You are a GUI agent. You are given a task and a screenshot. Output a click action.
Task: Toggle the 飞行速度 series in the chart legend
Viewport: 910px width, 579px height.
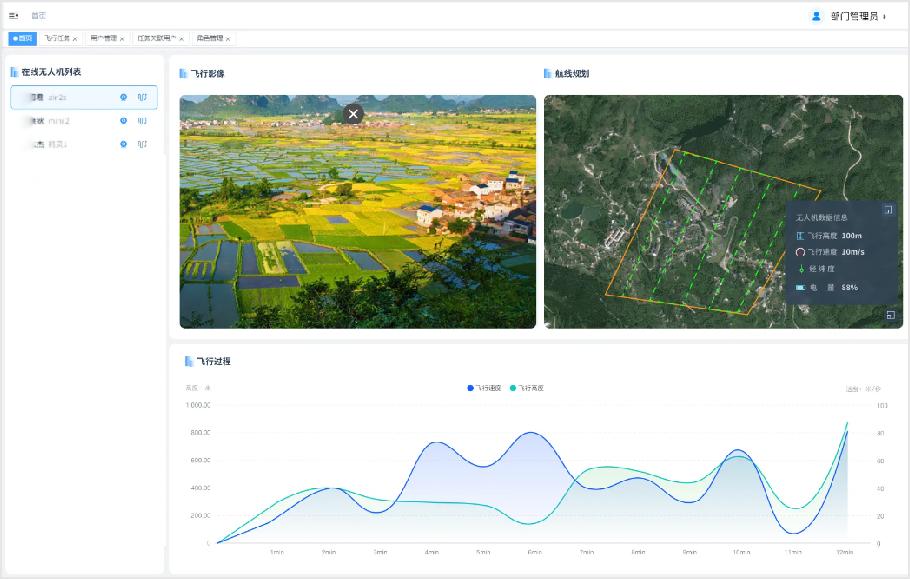[x=484, y=388]
